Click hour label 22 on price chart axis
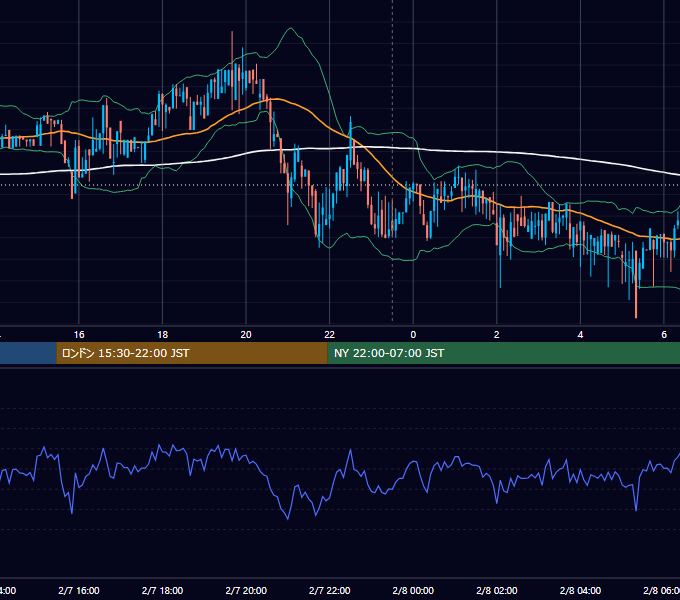680x600 pixels. tap(330, 335)
